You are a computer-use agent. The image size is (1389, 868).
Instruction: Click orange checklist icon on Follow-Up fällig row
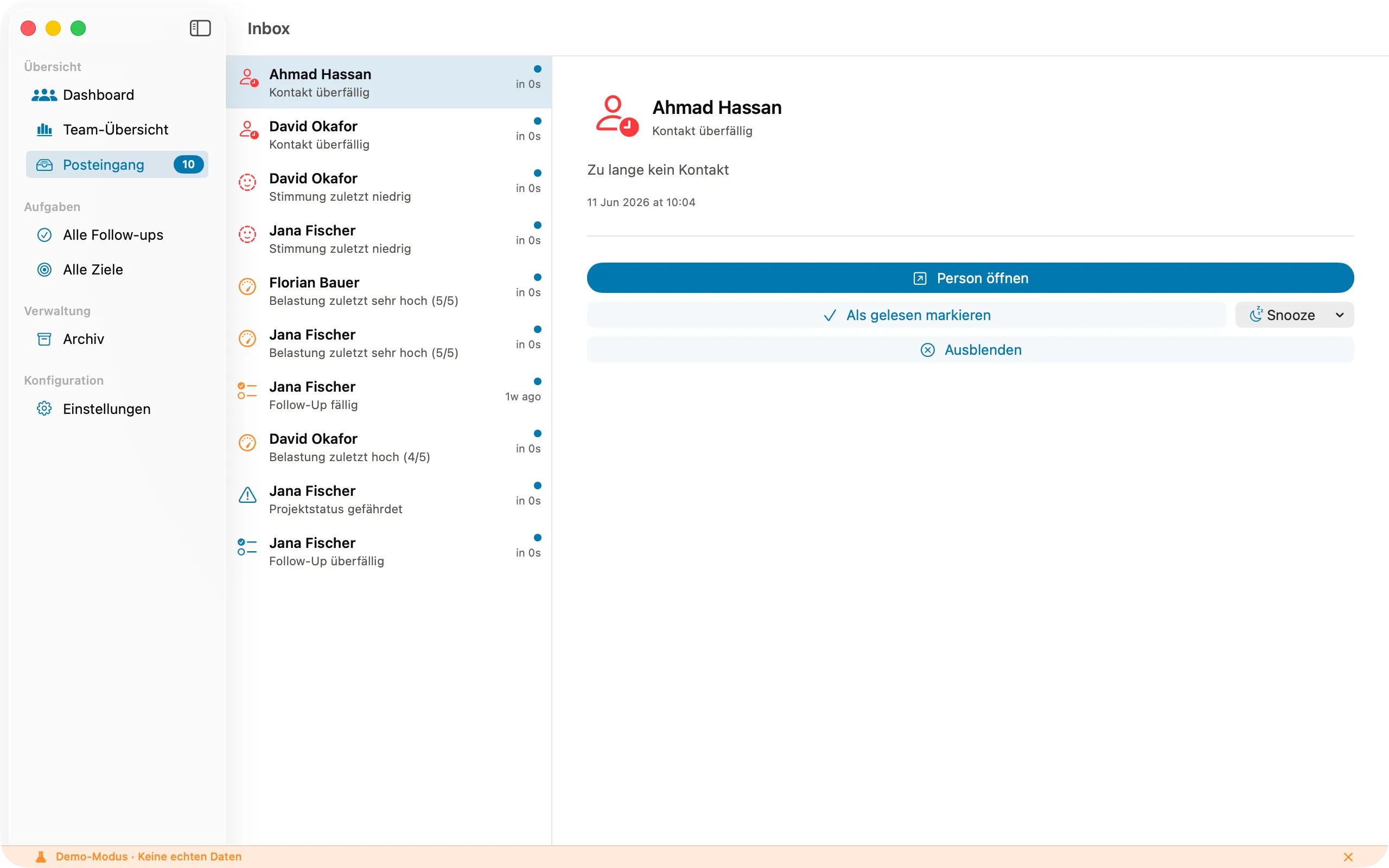pyautogui.click(x=247, y=391)
